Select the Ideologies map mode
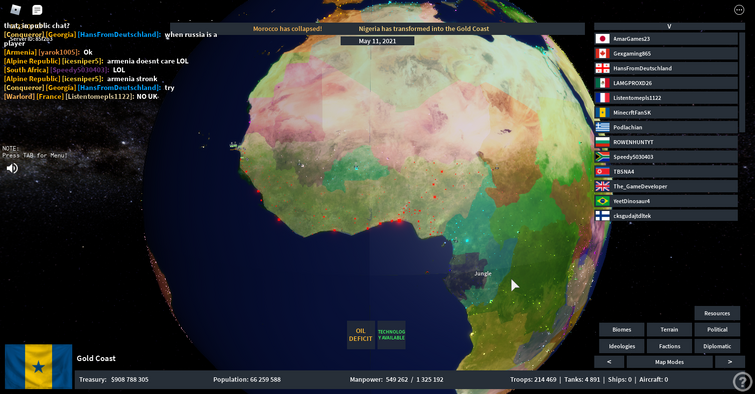Viewport: 755px width, 394px height. pyautogui.click(x=622, y=346)
